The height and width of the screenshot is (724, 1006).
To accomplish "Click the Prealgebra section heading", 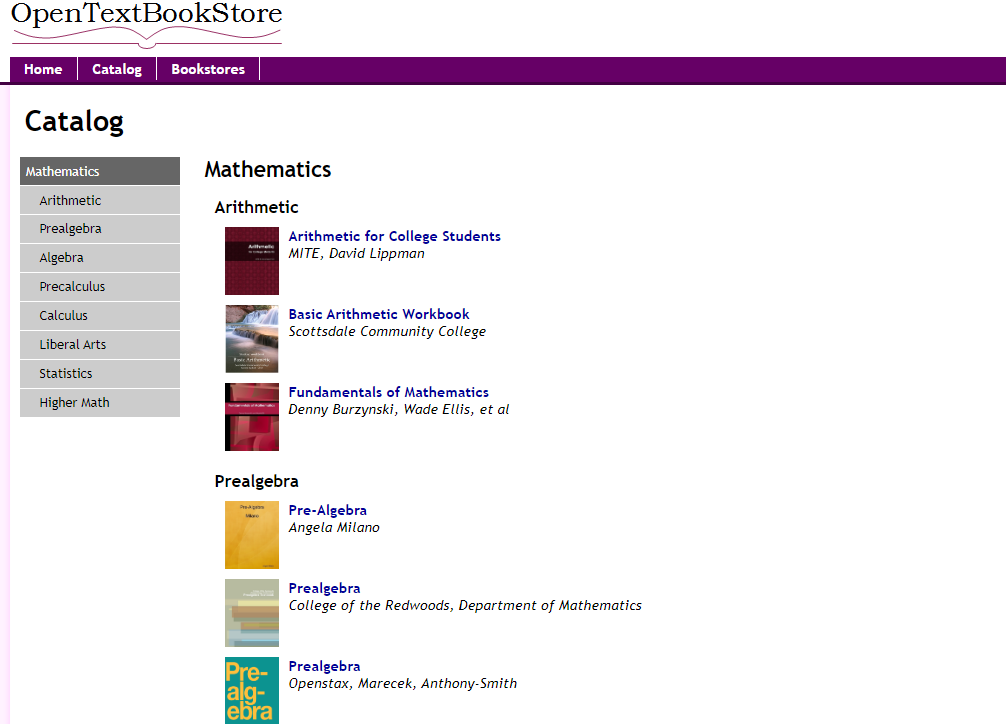I will point(256,481).
